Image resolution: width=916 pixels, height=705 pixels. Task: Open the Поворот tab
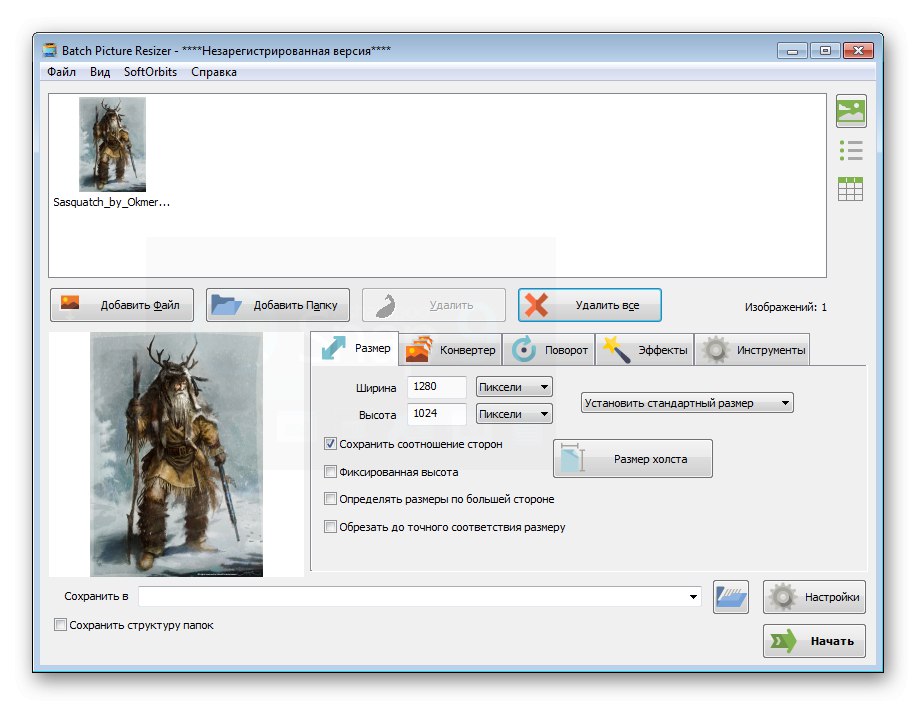pyautogui.click(x=549, y=350)
